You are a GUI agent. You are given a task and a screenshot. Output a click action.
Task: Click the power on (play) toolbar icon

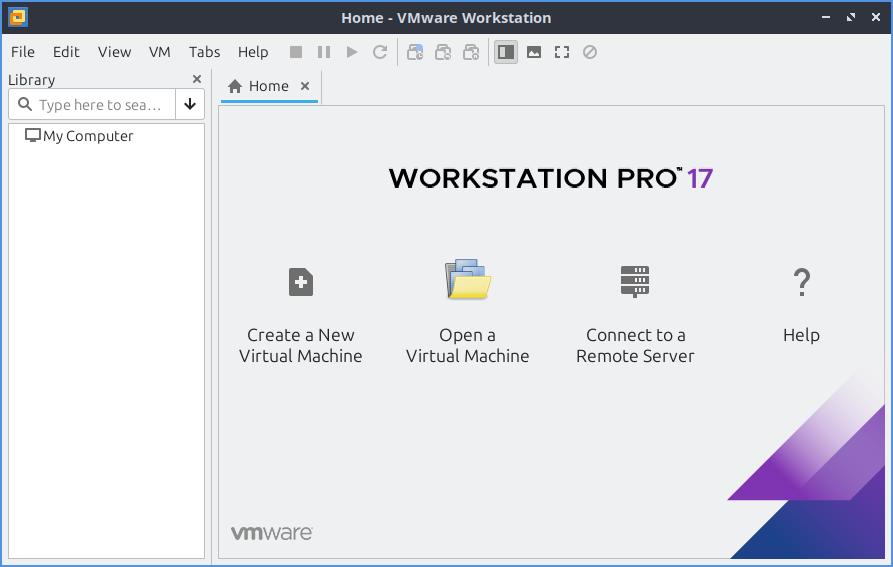point(352,52)
